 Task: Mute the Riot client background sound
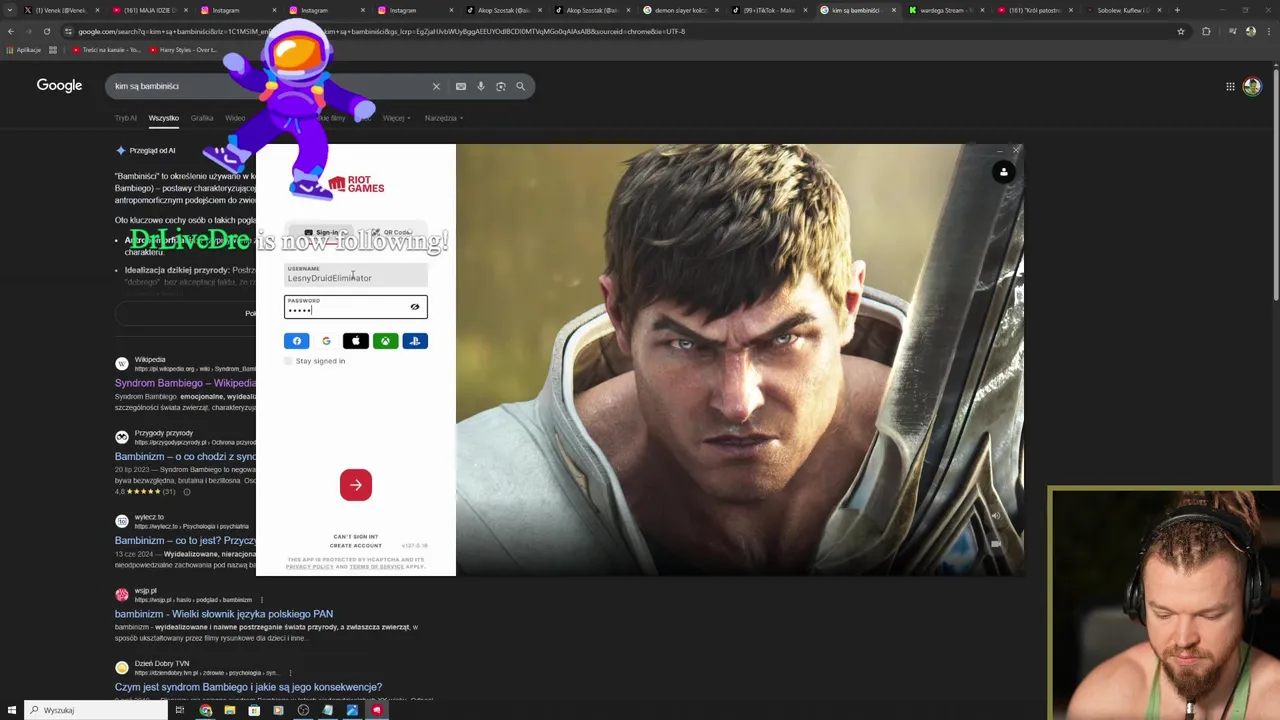(996, 516)
